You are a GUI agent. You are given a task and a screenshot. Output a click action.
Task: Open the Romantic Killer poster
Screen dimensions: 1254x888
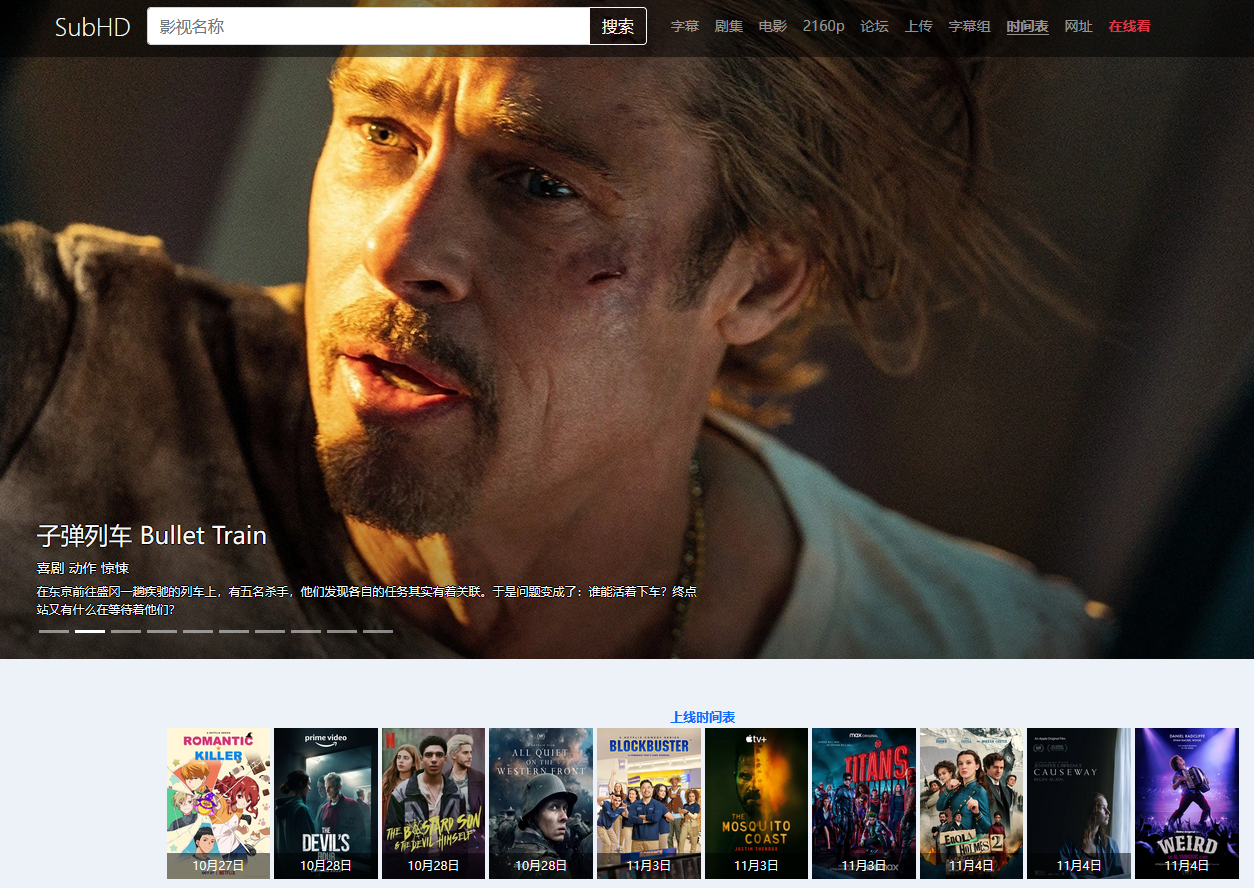218,803
